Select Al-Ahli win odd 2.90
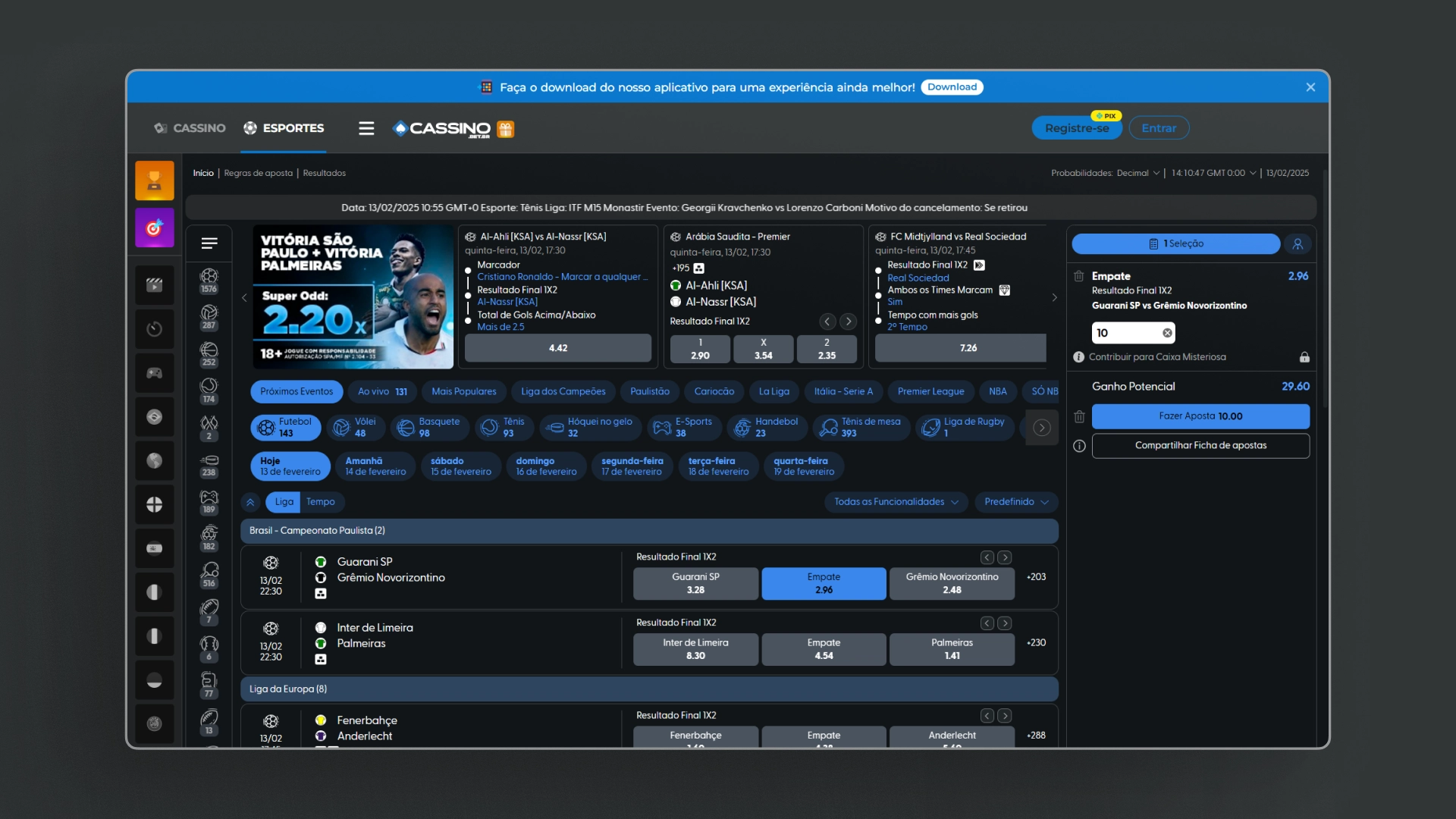The width and height of the screenshot is (1456, 819). (700, 349)
